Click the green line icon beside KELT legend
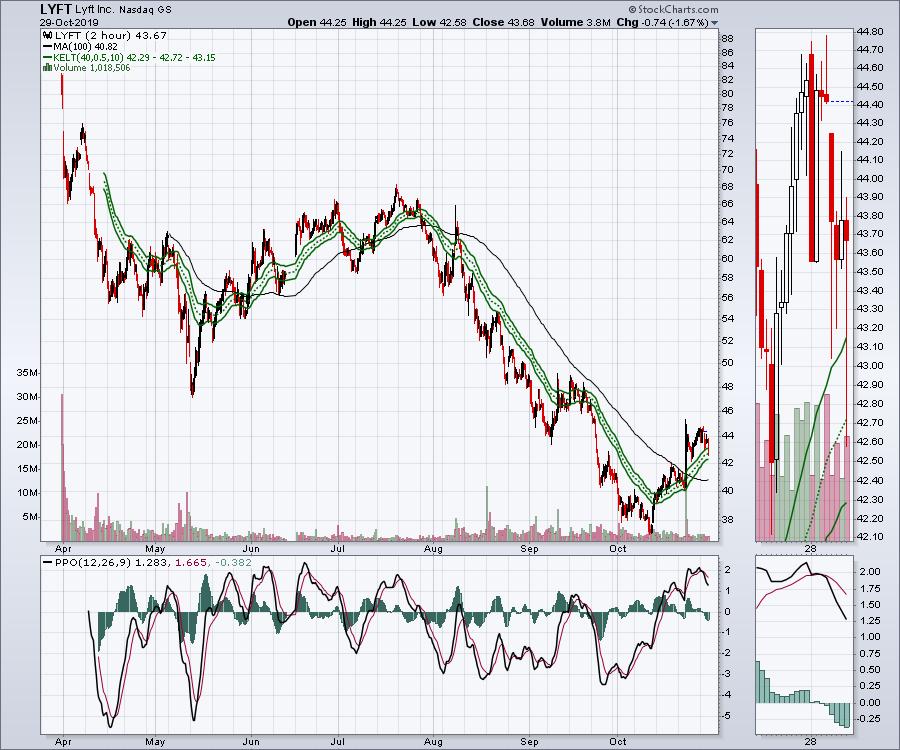Viewport: 900px width, 750px height. click(x=47, y=57)
